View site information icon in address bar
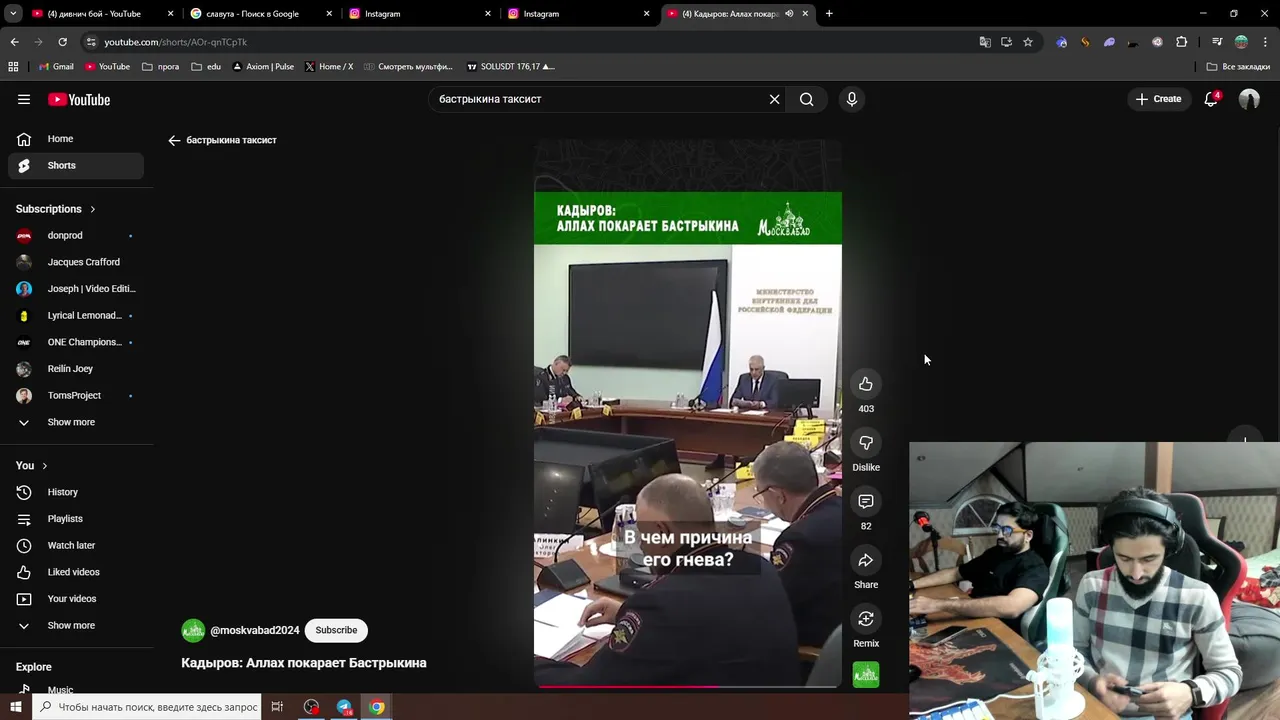The width and height of the screenshot is (1280, 720). [91, 42]
